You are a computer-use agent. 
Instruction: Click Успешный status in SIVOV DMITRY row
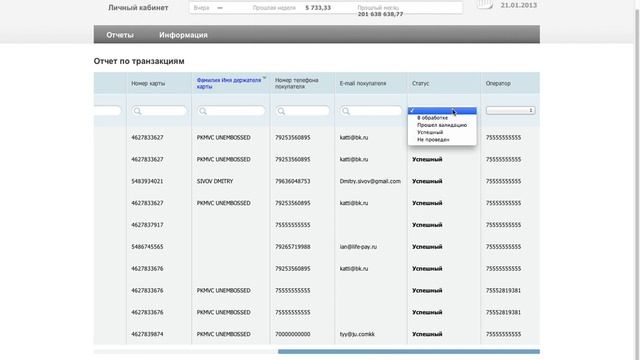click(x=427, y=181)
